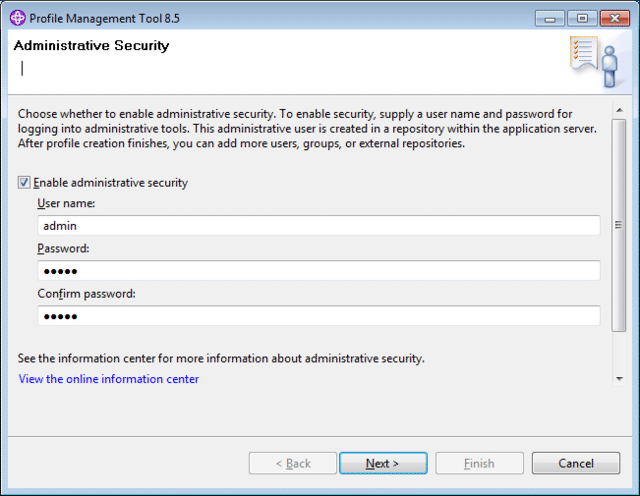Cancel the profile creation wizard
The image size is (640, 496).
(576, 463)
